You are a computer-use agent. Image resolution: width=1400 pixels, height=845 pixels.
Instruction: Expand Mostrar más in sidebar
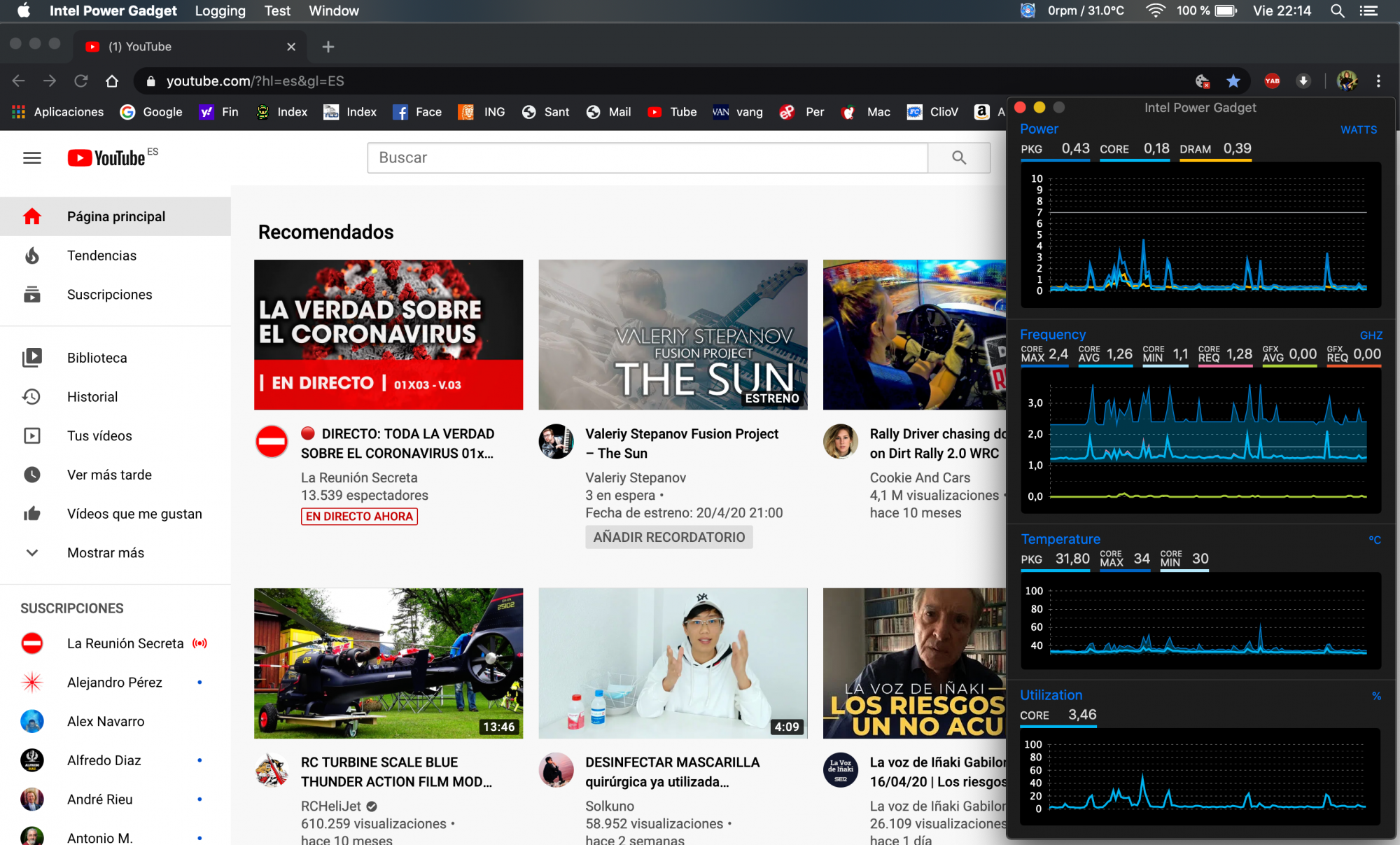point(115,553)
